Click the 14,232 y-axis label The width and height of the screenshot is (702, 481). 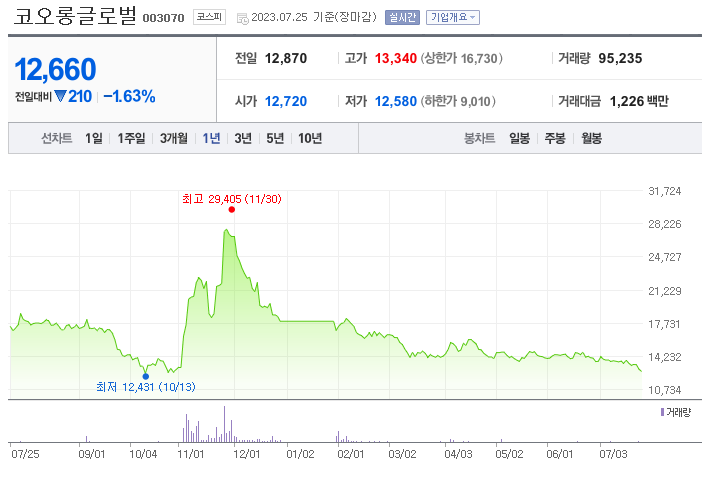tap(664, 357)
